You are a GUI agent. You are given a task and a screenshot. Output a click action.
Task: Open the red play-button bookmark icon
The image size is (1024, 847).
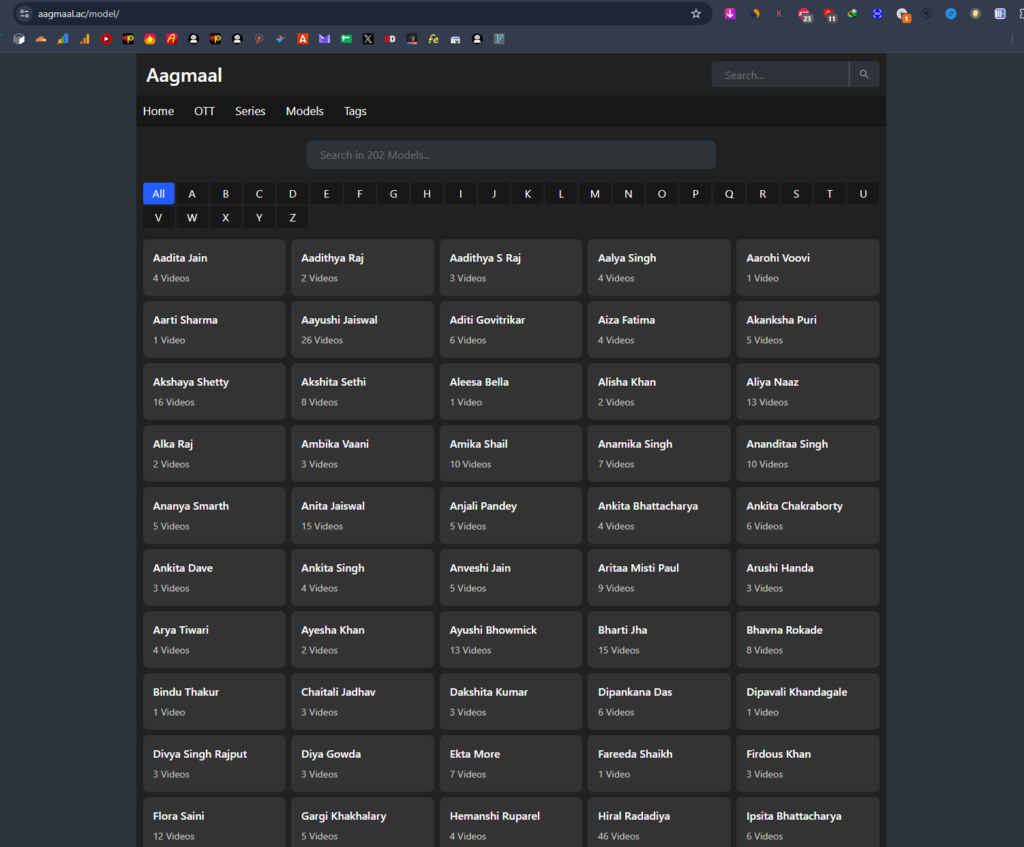(106, 39)
